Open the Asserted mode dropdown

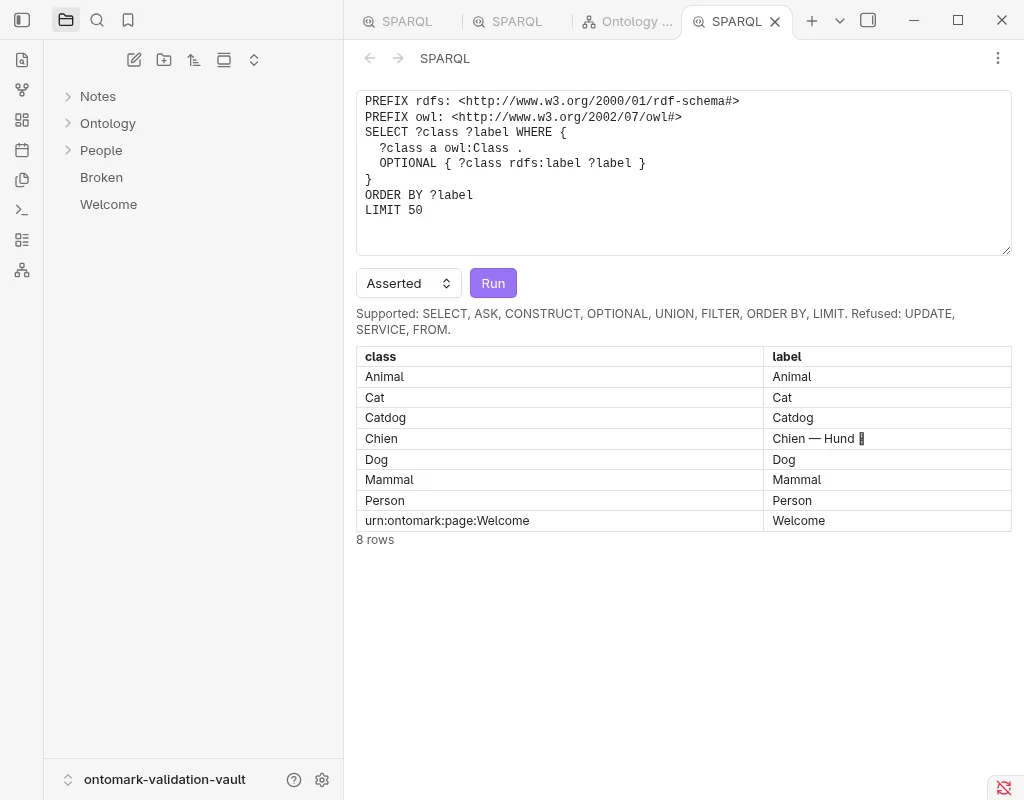(409, 283)
